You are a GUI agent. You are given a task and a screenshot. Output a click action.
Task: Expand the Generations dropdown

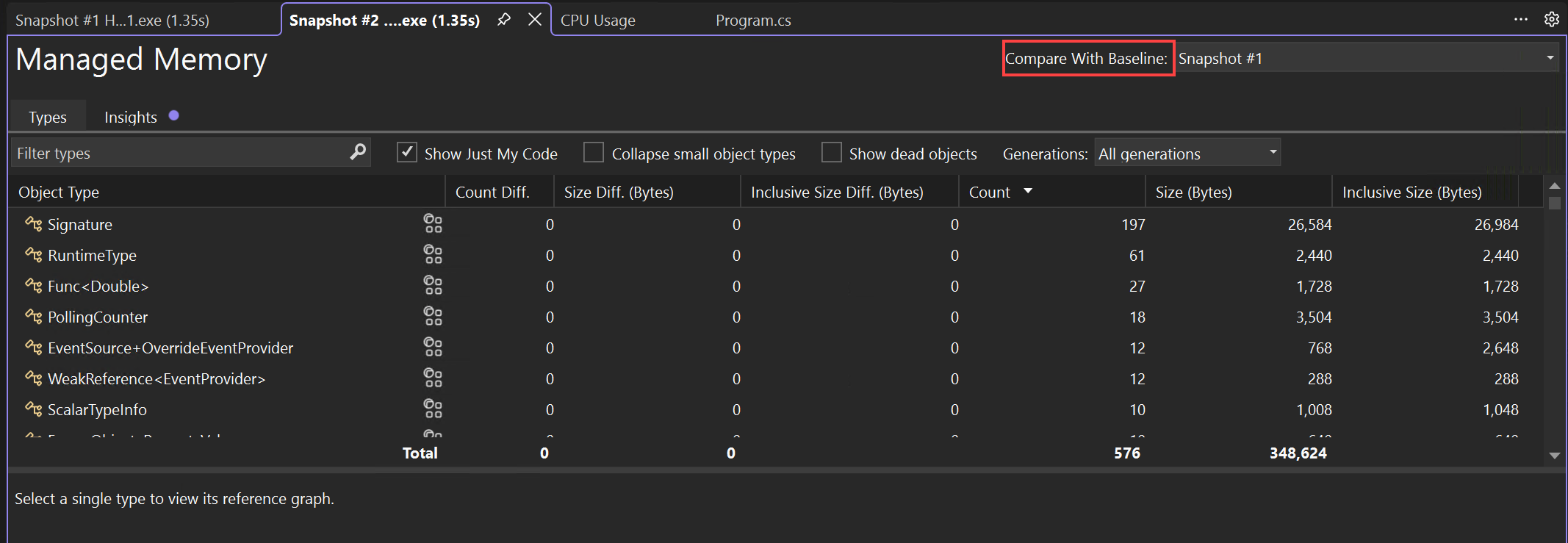[1187, 153]
